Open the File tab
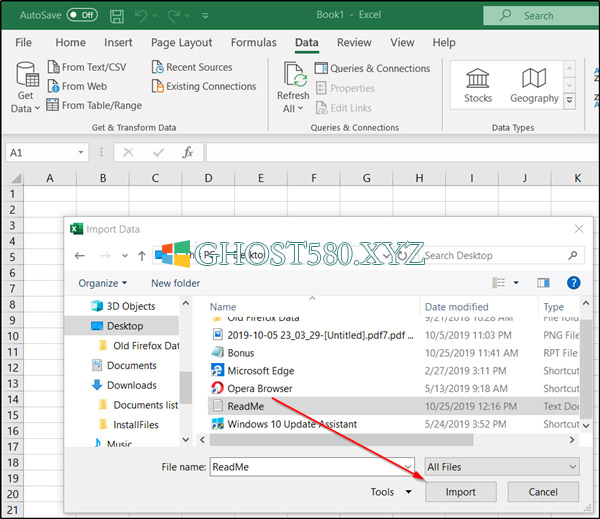Viewport: 600px width, 519px height. tap(23, 42)
